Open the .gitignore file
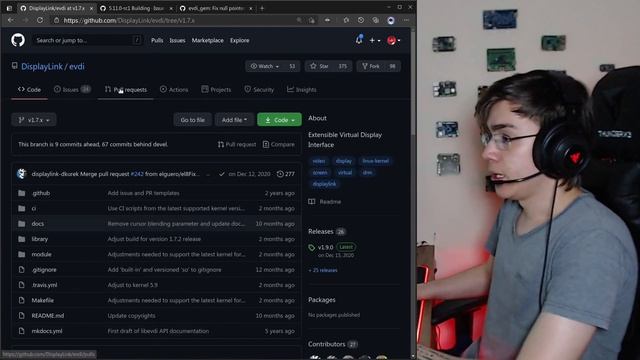Image resolution: width=640 pixels, height=360 pixels. [44, 270]
